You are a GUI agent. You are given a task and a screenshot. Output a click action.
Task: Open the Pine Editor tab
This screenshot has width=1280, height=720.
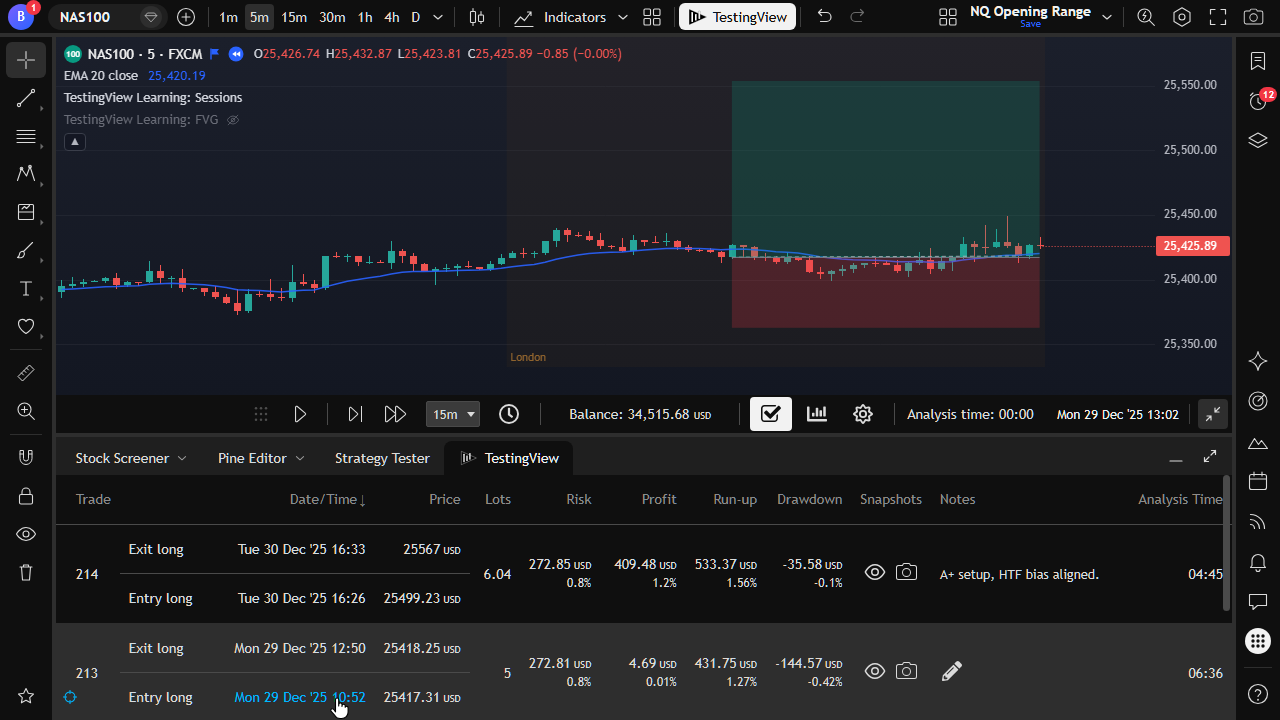pos(252,458)
